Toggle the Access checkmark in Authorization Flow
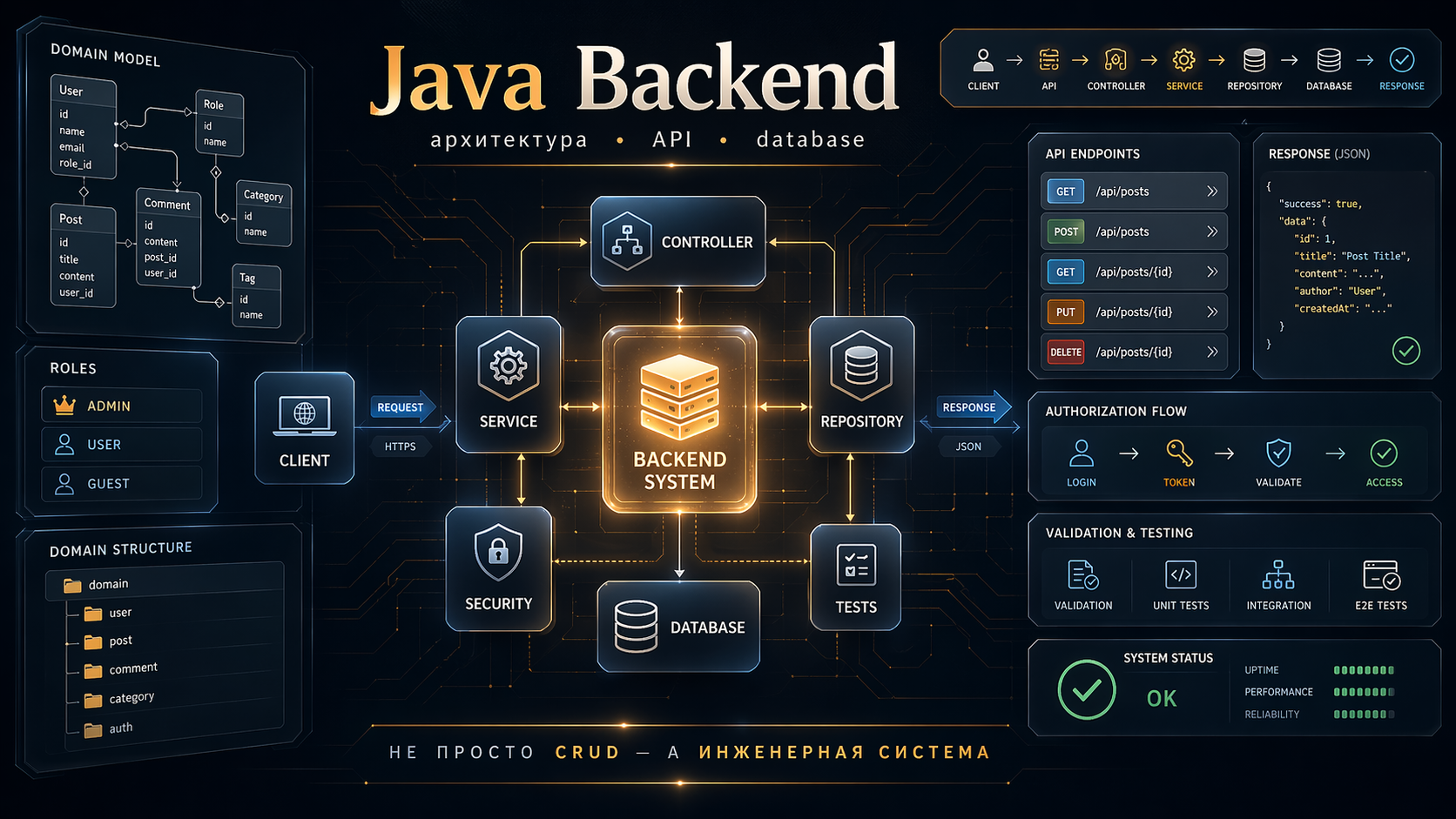Viewport: 1456px width, 819px height. click(x=1384, y=453)
